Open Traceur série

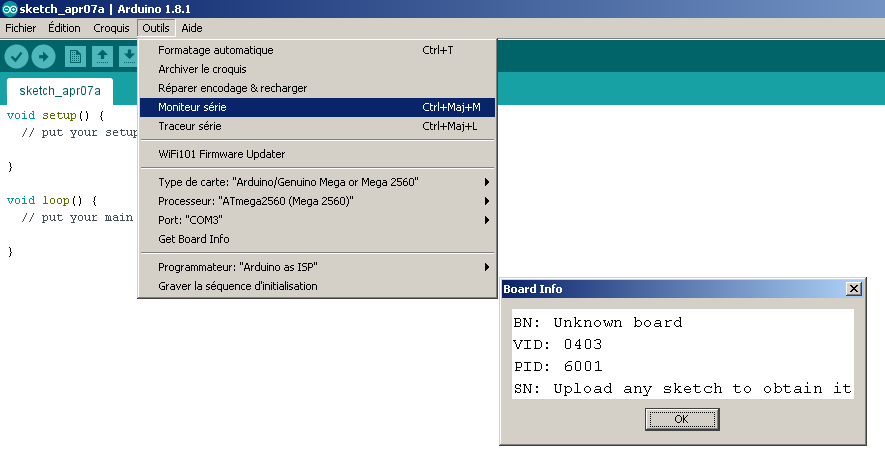[x=317, y=126]
